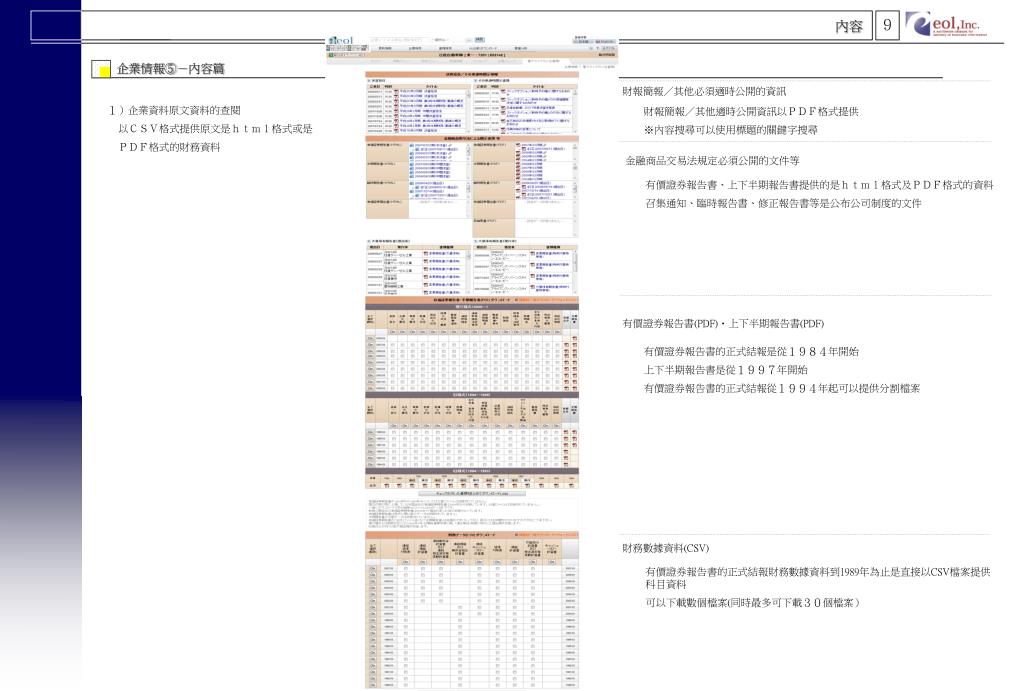Select line about １９９４年起可以提供分割檔案
The width and height of the screenshot is (1024, 691).
point(782,388)
